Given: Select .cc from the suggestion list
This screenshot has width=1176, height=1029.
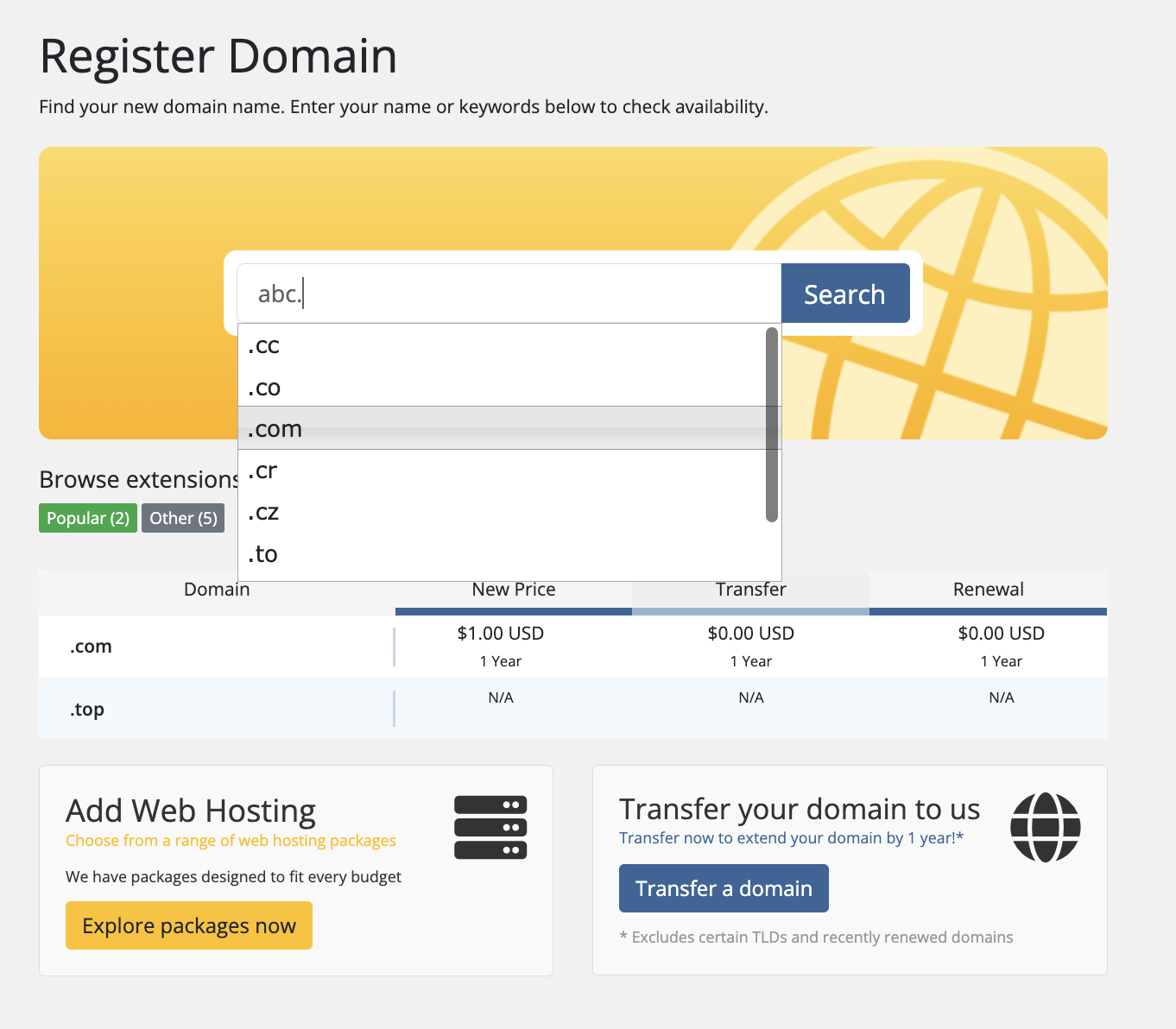Looking at the screenshot, I should click(x=501, y=345).
